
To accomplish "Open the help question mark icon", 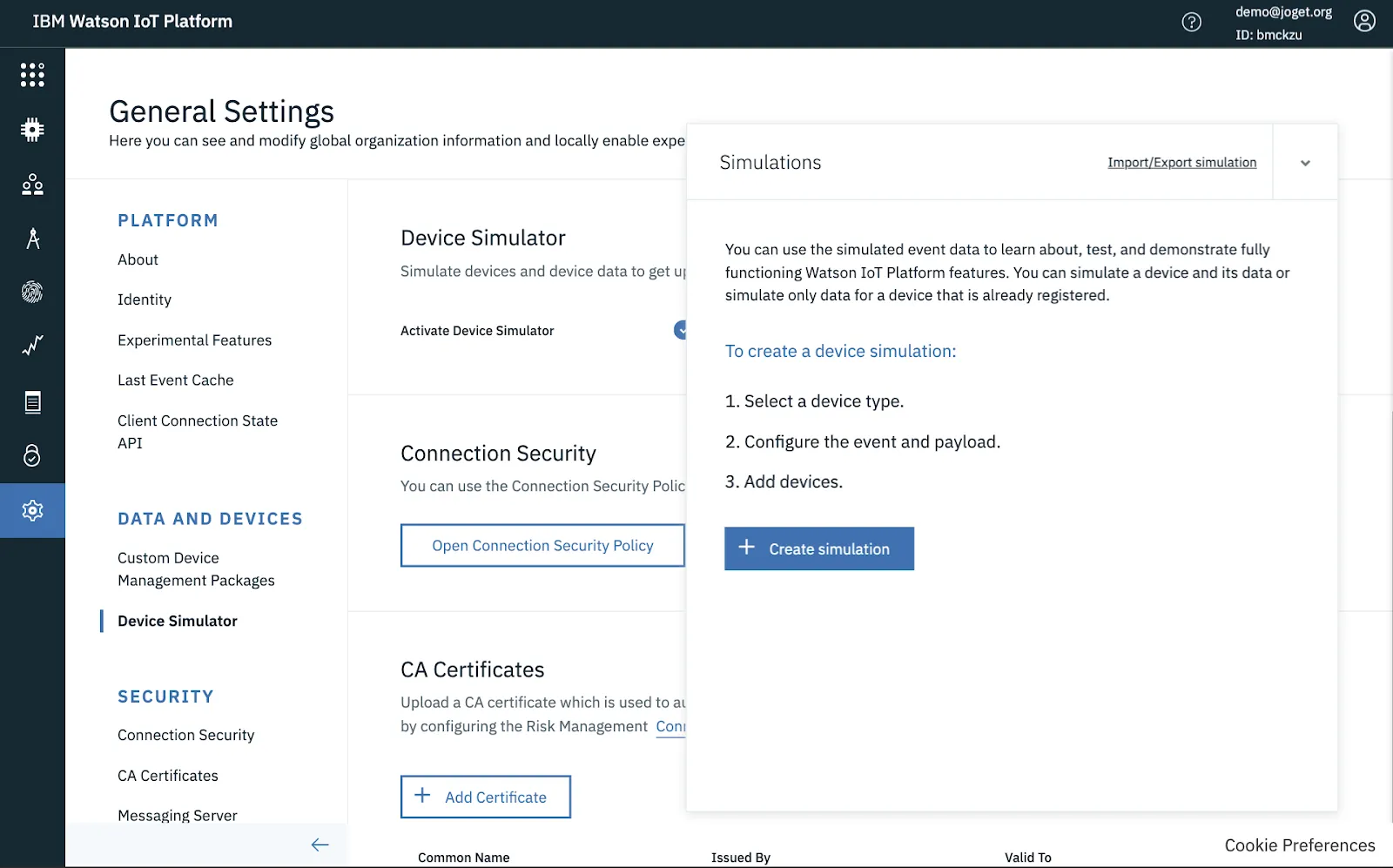I will [1191, 22].
